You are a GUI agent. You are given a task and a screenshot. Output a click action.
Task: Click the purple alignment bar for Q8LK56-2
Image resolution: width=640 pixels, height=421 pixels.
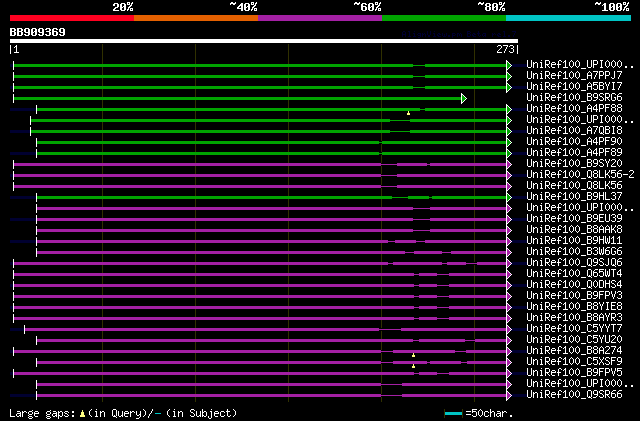pos(260,176)
